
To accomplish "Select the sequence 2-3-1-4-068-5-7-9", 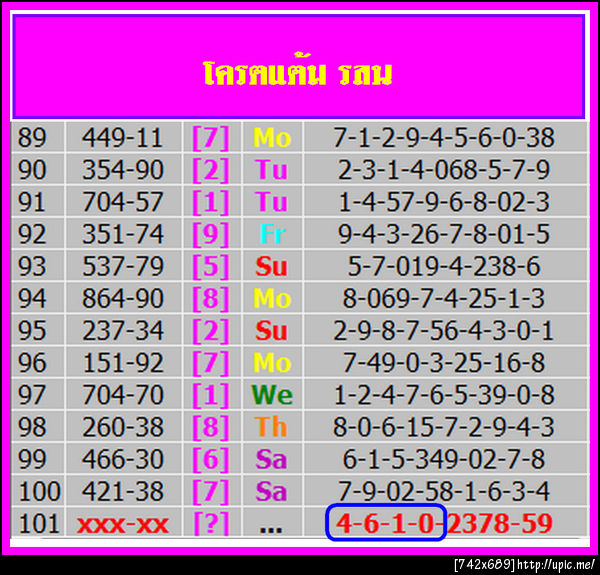I will coord(444,169).
